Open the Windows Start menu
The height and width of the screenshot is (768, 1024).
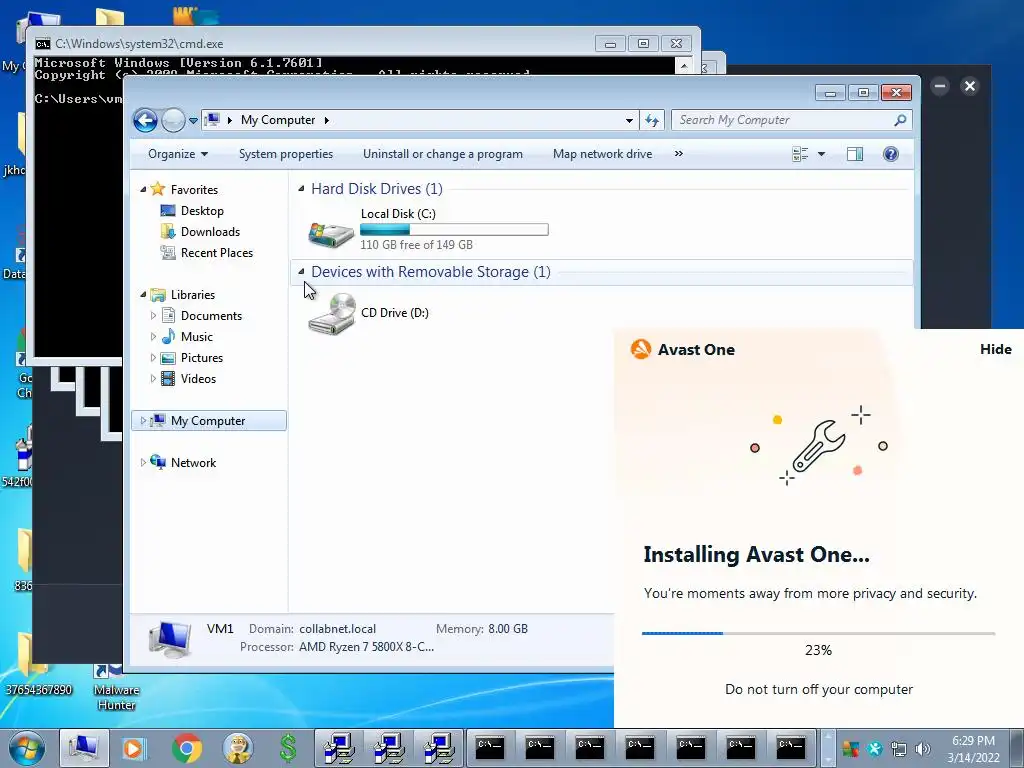26,748
